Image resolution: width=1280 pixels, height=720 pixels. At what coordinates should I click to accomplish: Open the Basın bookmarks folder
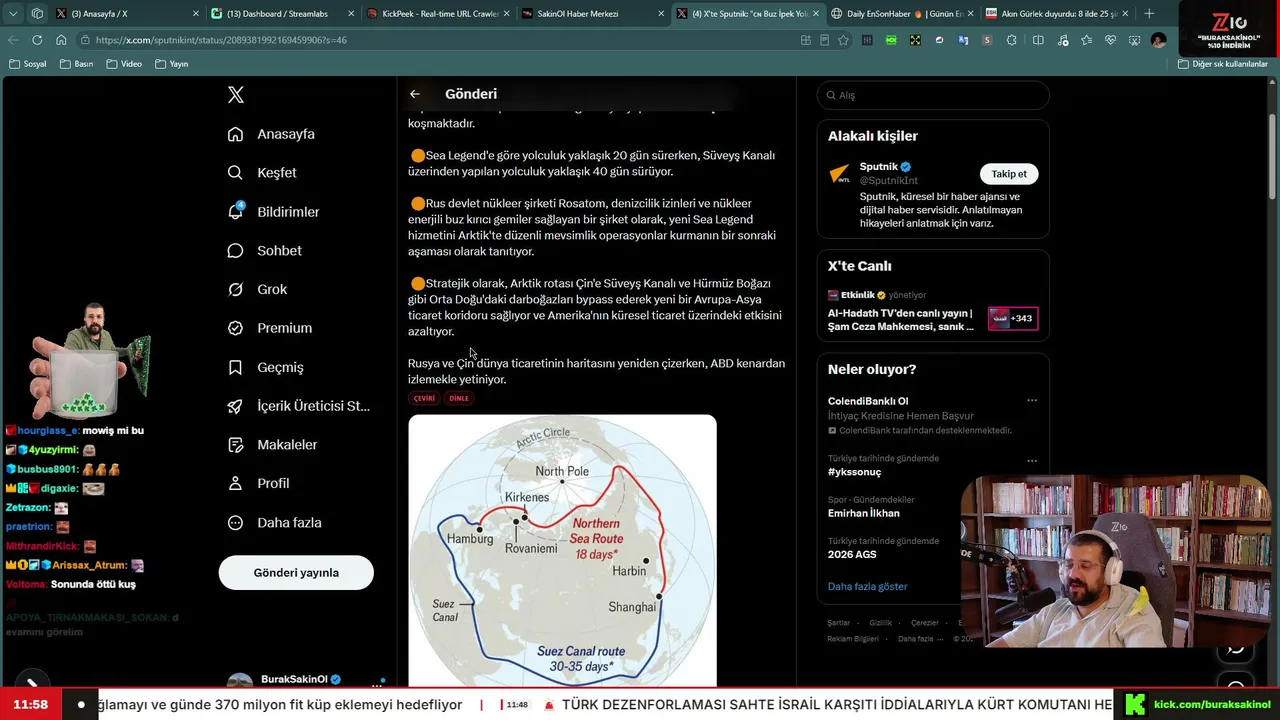coord(76,64)
